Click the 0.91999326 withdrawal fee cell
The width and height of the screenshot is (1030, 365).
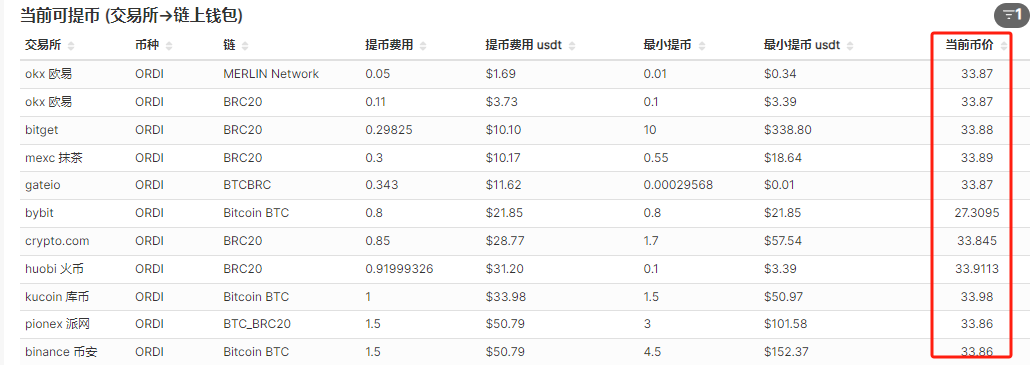(x=399, y=268)
